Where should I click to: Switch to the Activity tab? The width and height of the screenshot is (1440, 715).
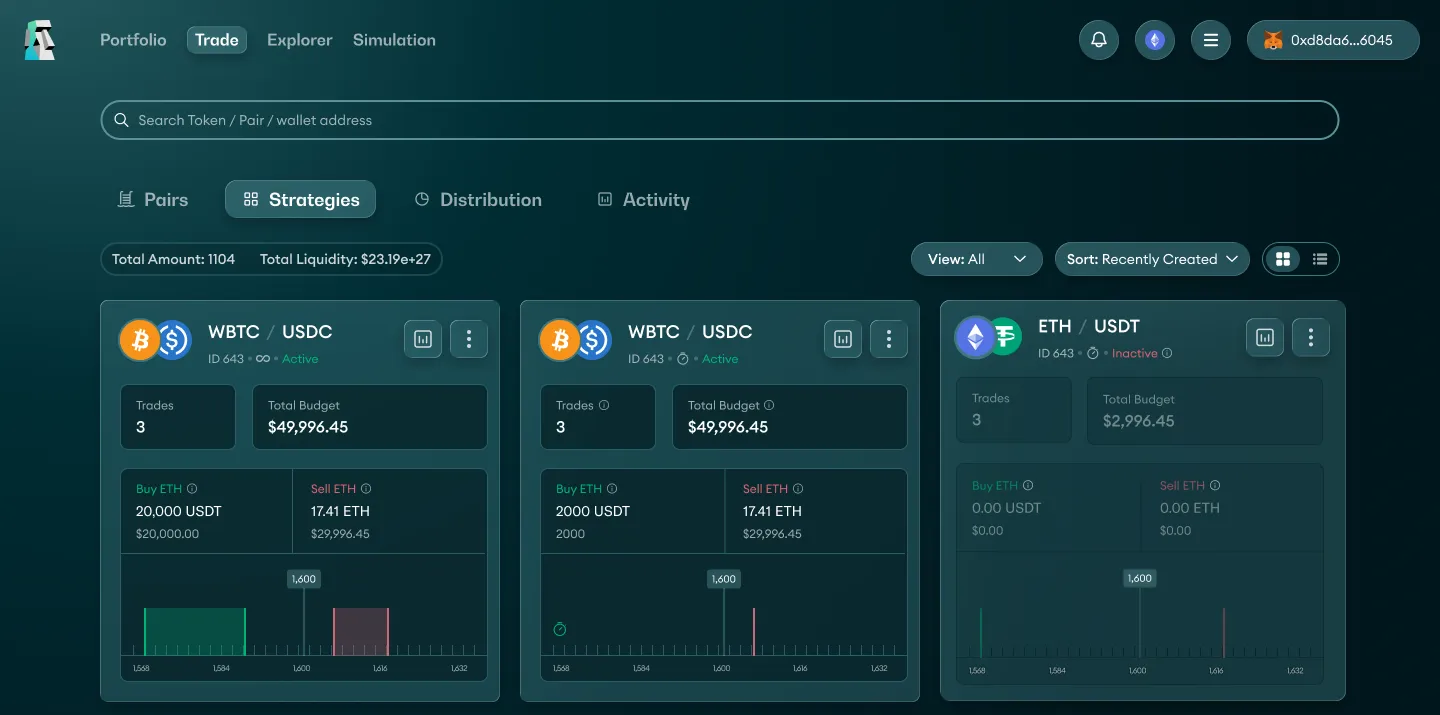tap(643, 199)
